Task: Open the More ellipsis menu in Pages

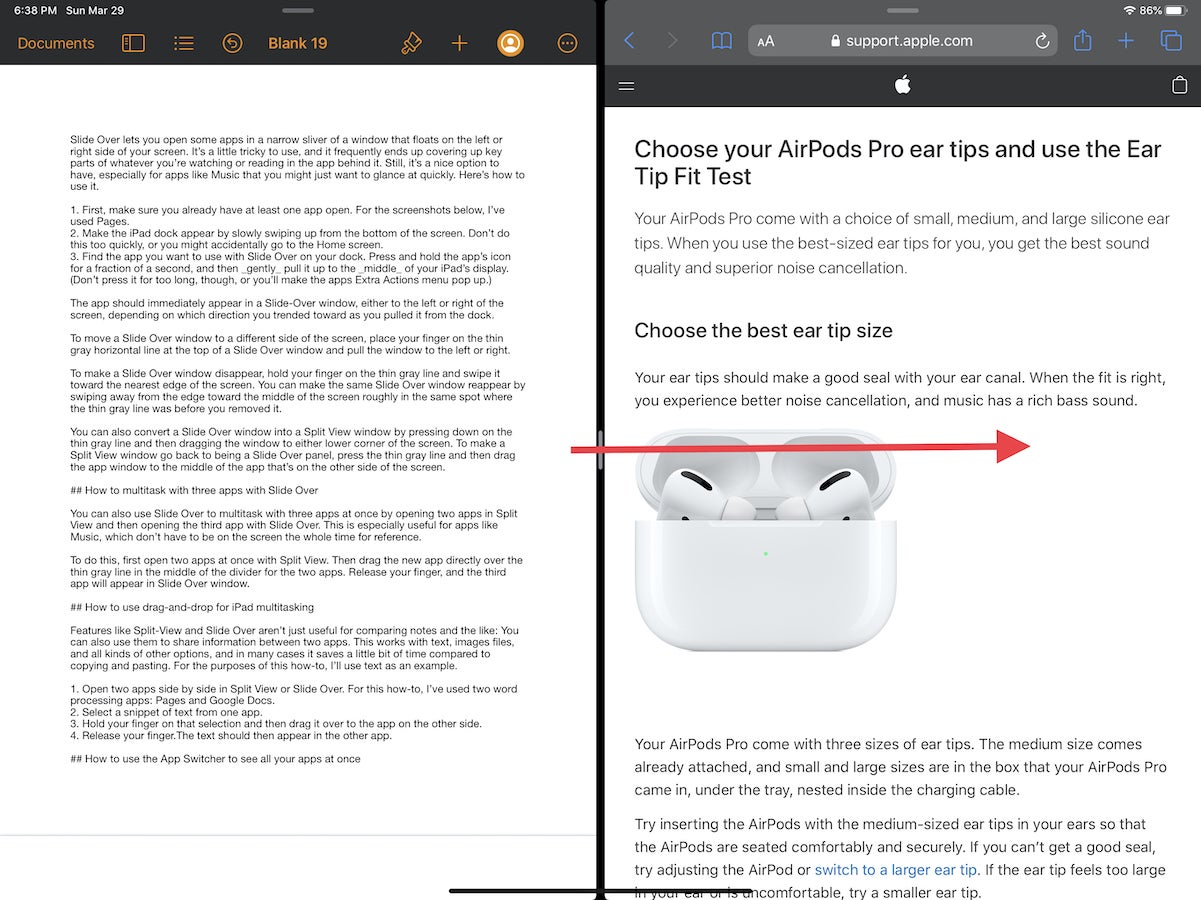Action: [x=567, y=43]
